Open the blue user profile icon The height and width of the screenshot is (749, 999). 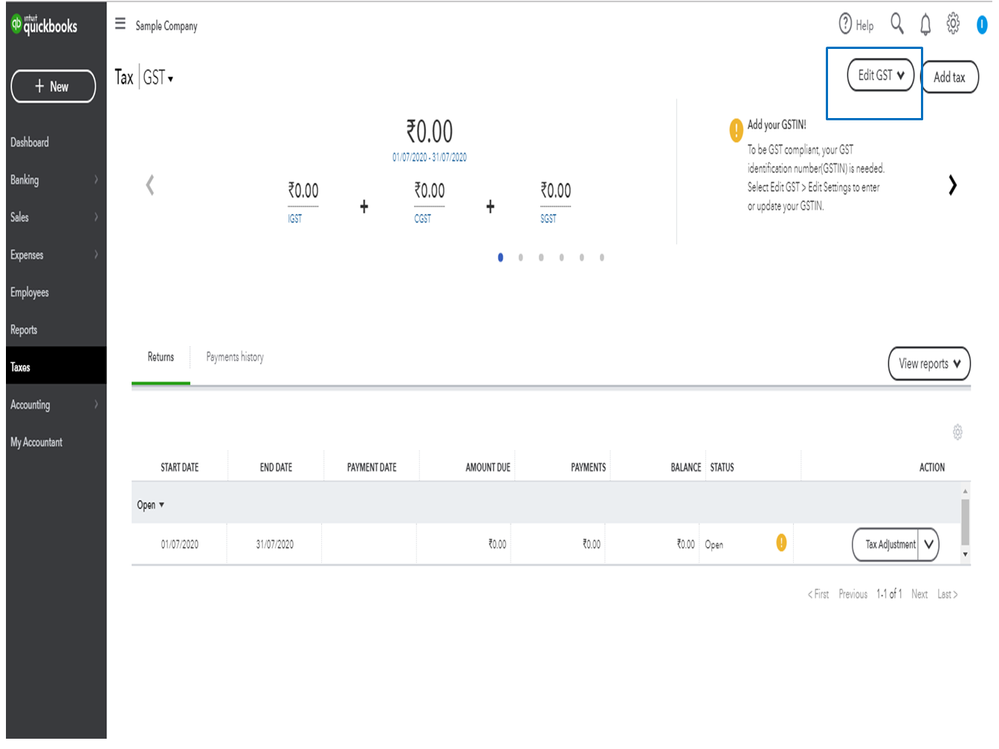click(982, 25)
